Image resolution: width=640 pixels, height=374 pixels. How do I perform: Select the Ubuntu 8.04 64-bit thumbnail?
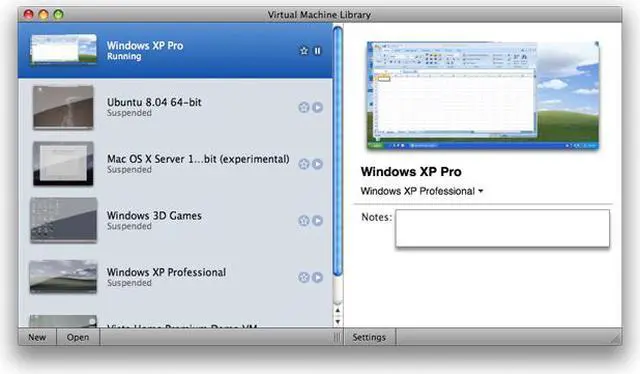point(63,107)
